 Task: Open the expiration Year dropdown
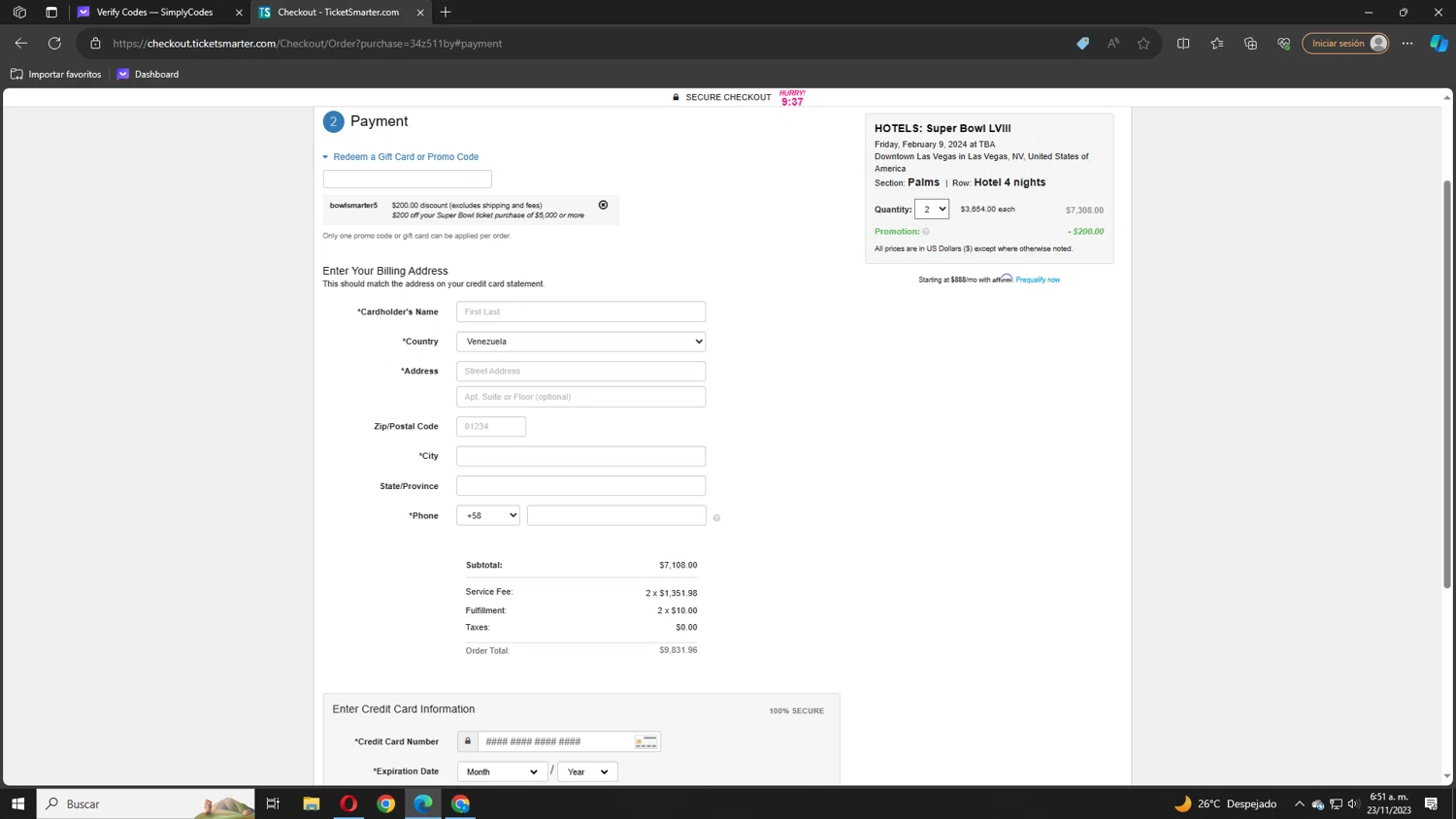click(x=587, y=772)
